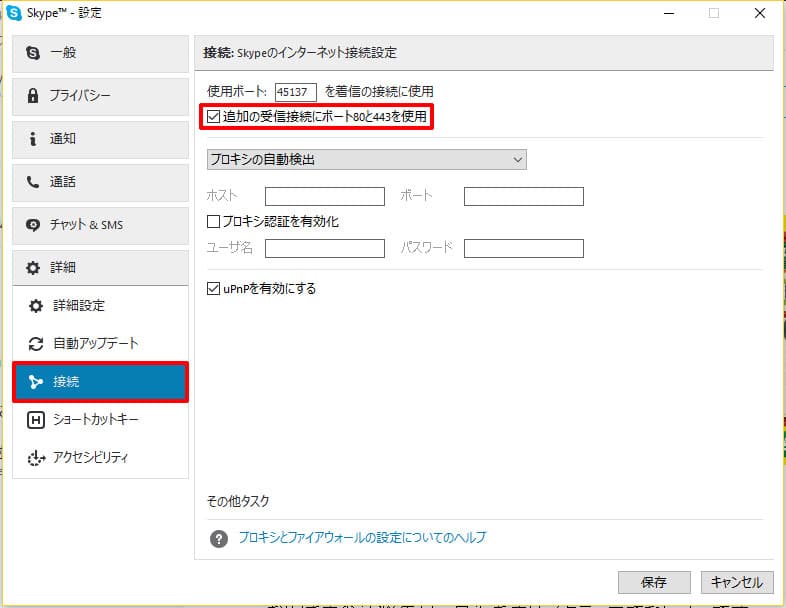
Task: Select 接続 in the sidebar
Action: [100, 382]
